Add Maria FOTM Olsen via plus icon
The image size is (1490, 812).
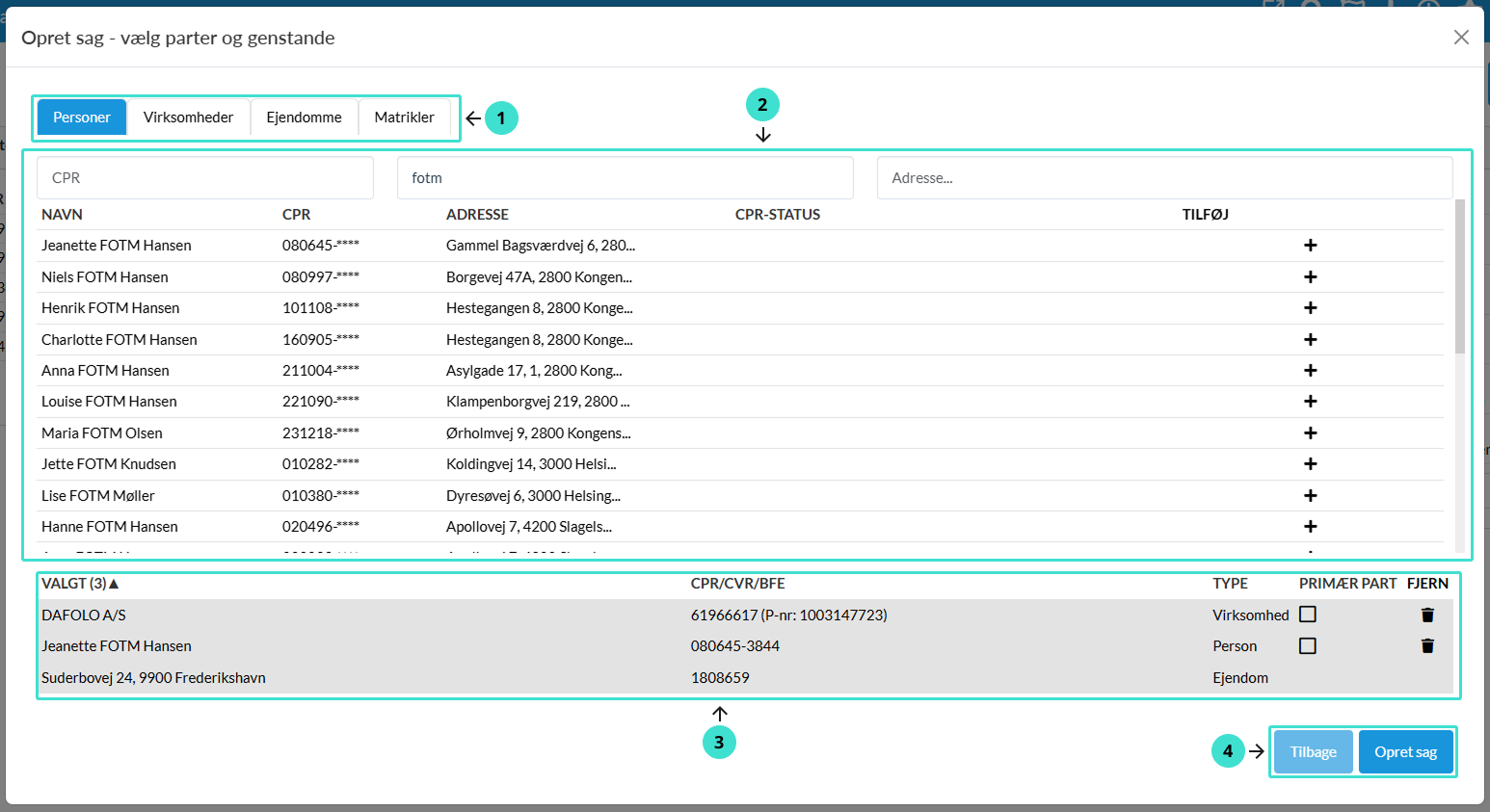click(1310, 433)
